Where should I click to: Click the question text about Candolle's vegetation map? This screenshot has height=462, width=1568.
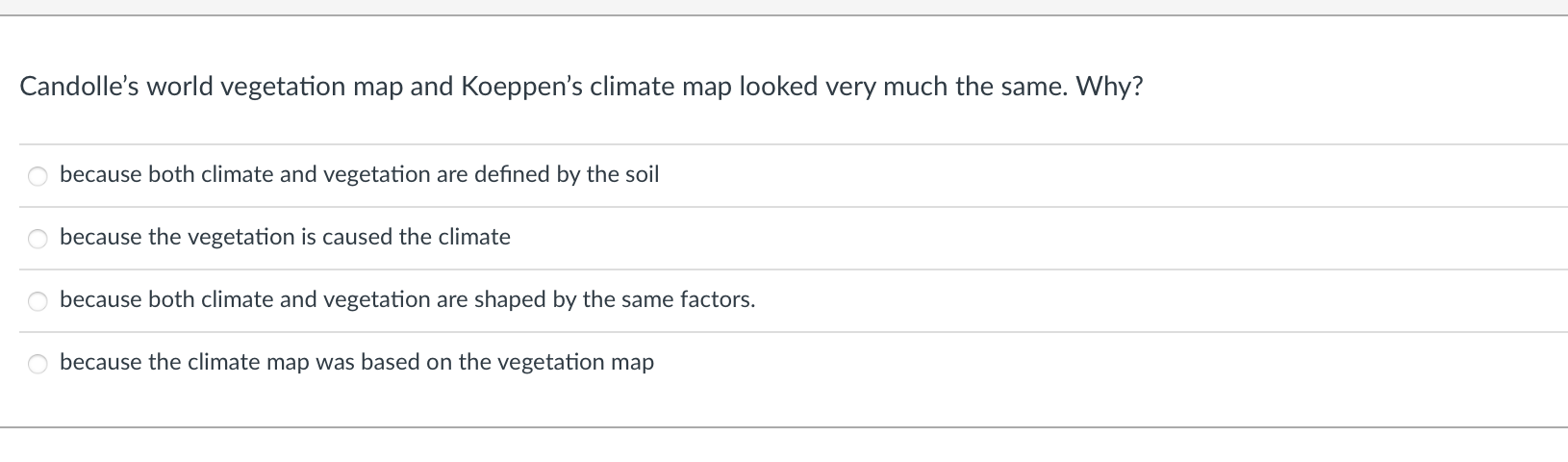pyautogui.click(x=581, y=87)
